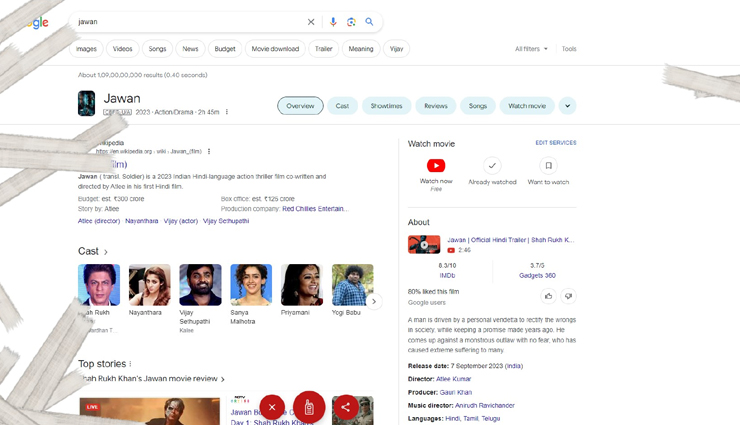
Task: Switch to the Watch movie tab
Action: 527,106
